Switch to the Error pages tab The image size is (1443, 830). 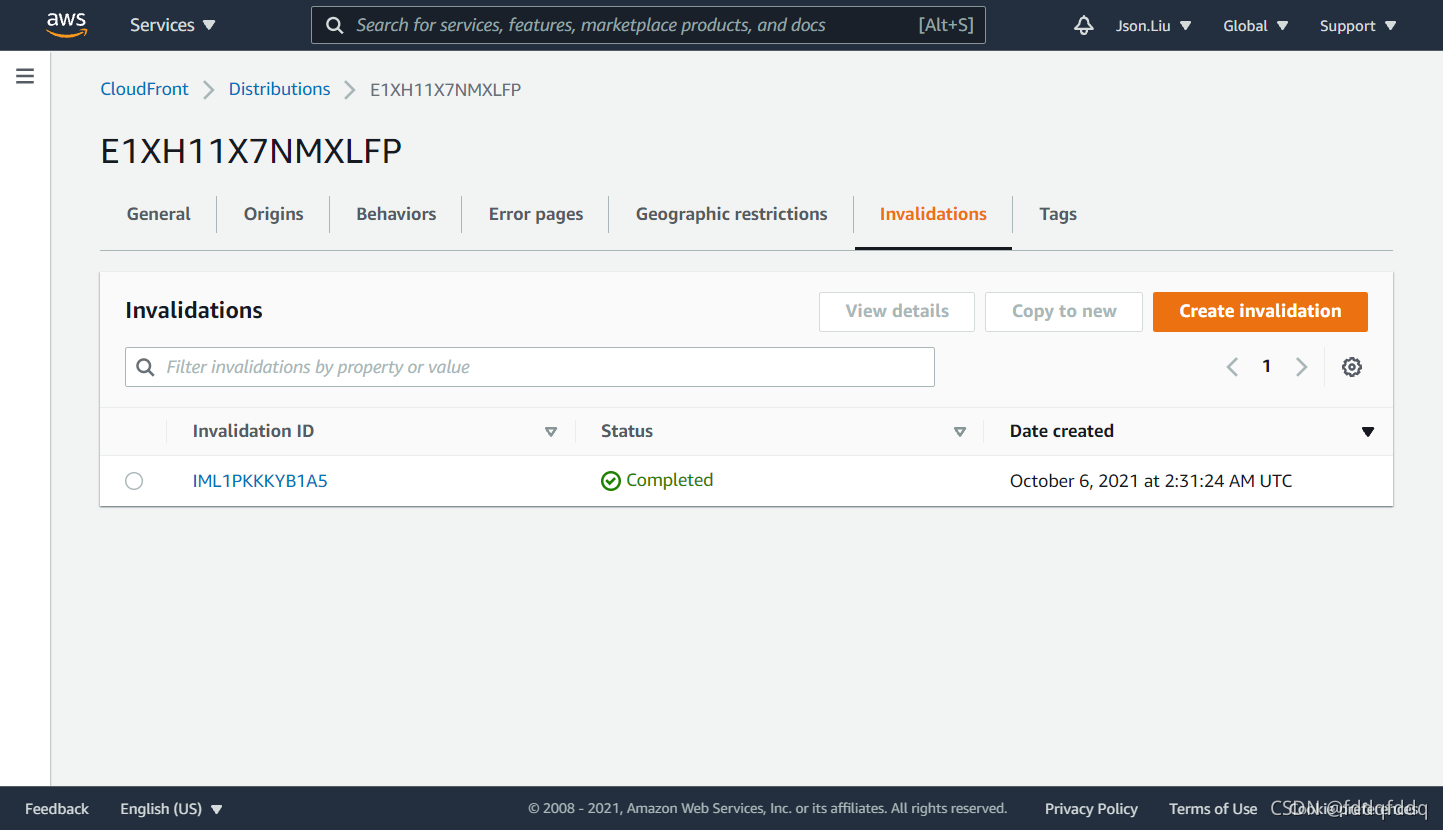tap(536, 214)
